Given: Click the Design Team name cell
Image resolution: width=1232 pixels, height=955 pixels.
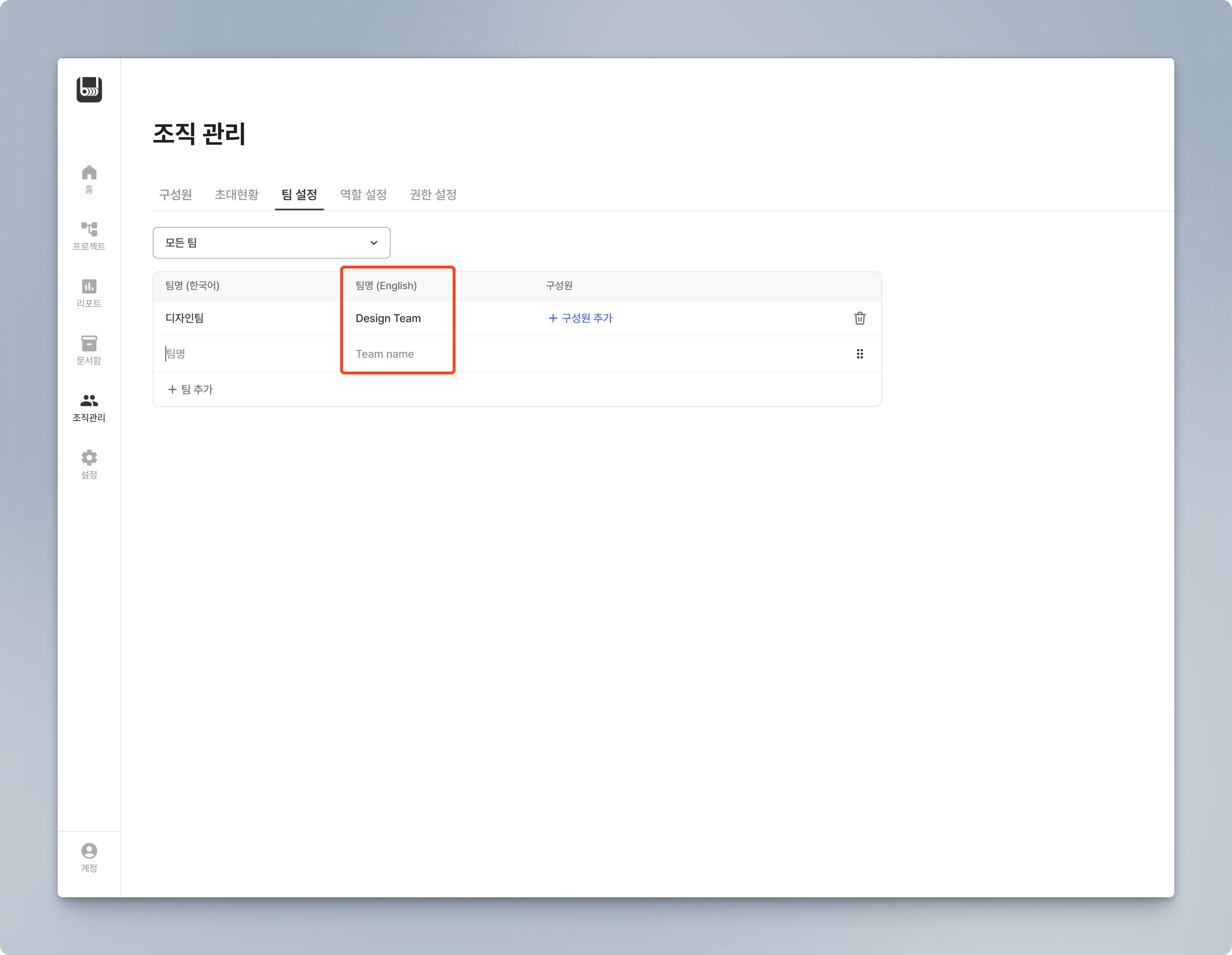Looking at the screenshot, I should 388,318.
